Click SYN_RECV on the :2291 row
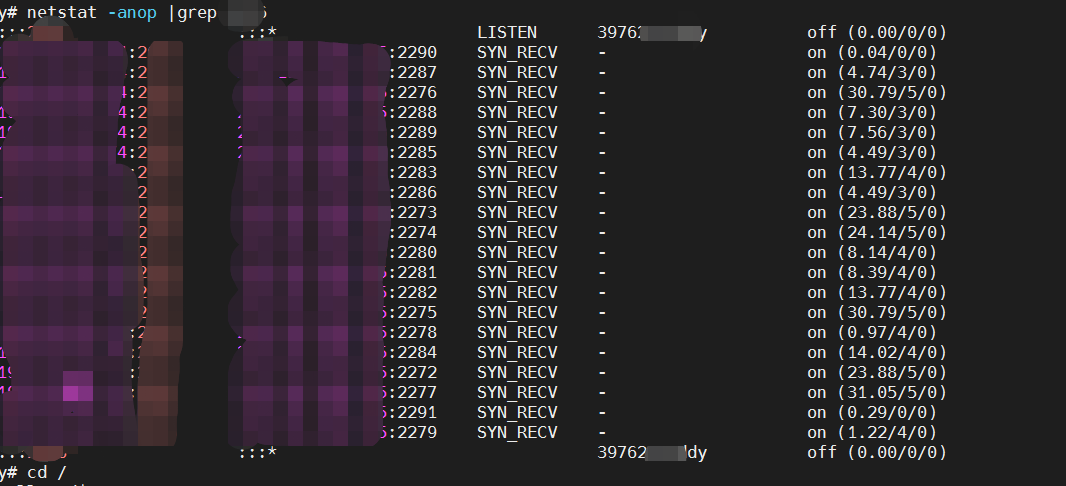This screenshot has height=486, width=1066. point(516,412)
